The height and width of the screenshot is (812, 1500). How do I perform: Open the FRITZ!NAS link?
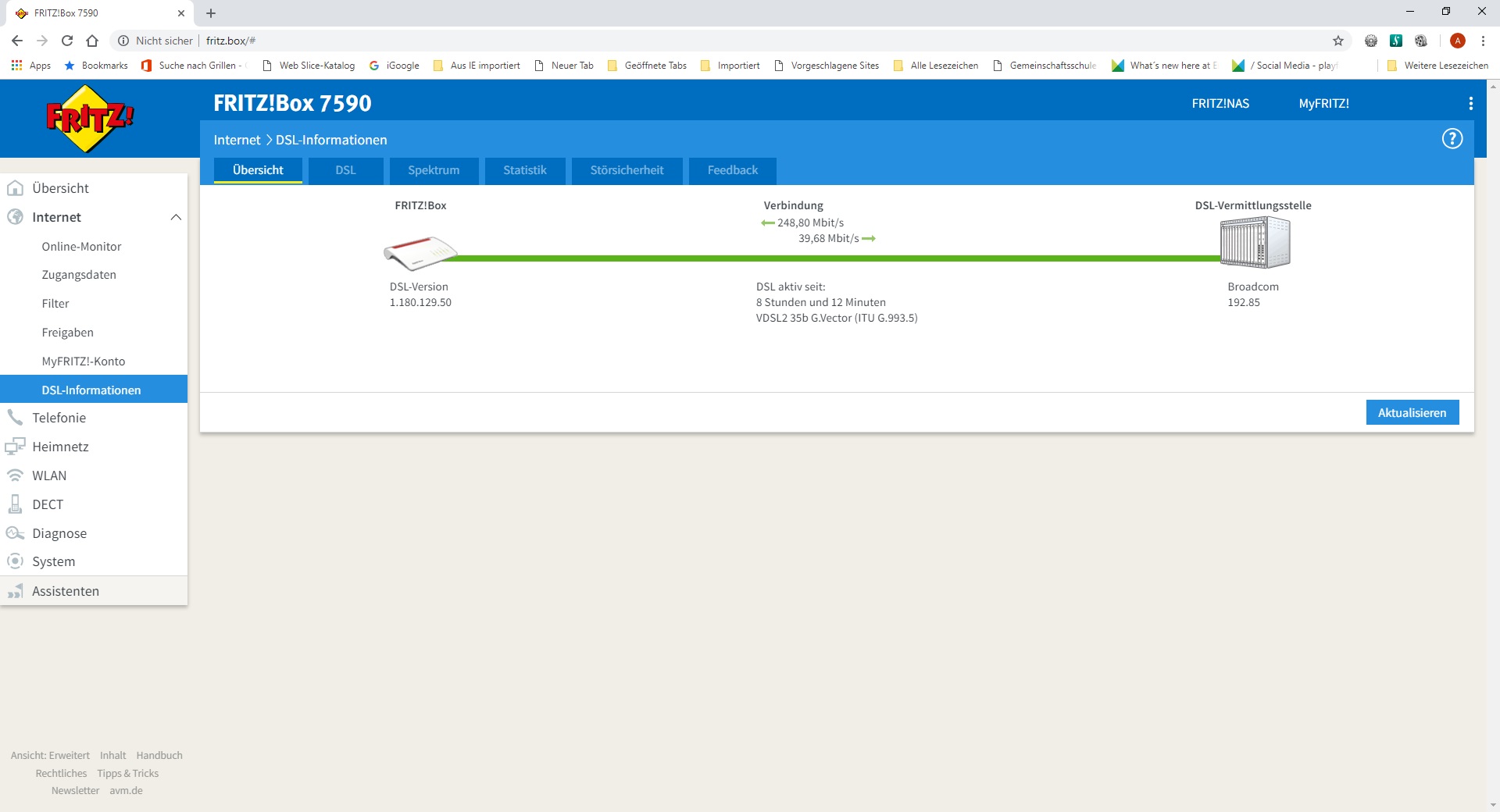click(1220, 104)
